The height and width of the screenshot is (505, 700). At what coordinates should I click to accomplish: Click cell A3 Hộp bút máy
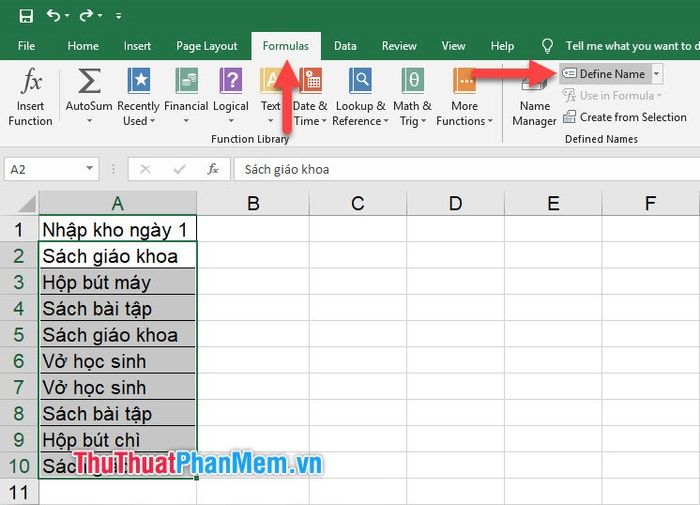117,282
